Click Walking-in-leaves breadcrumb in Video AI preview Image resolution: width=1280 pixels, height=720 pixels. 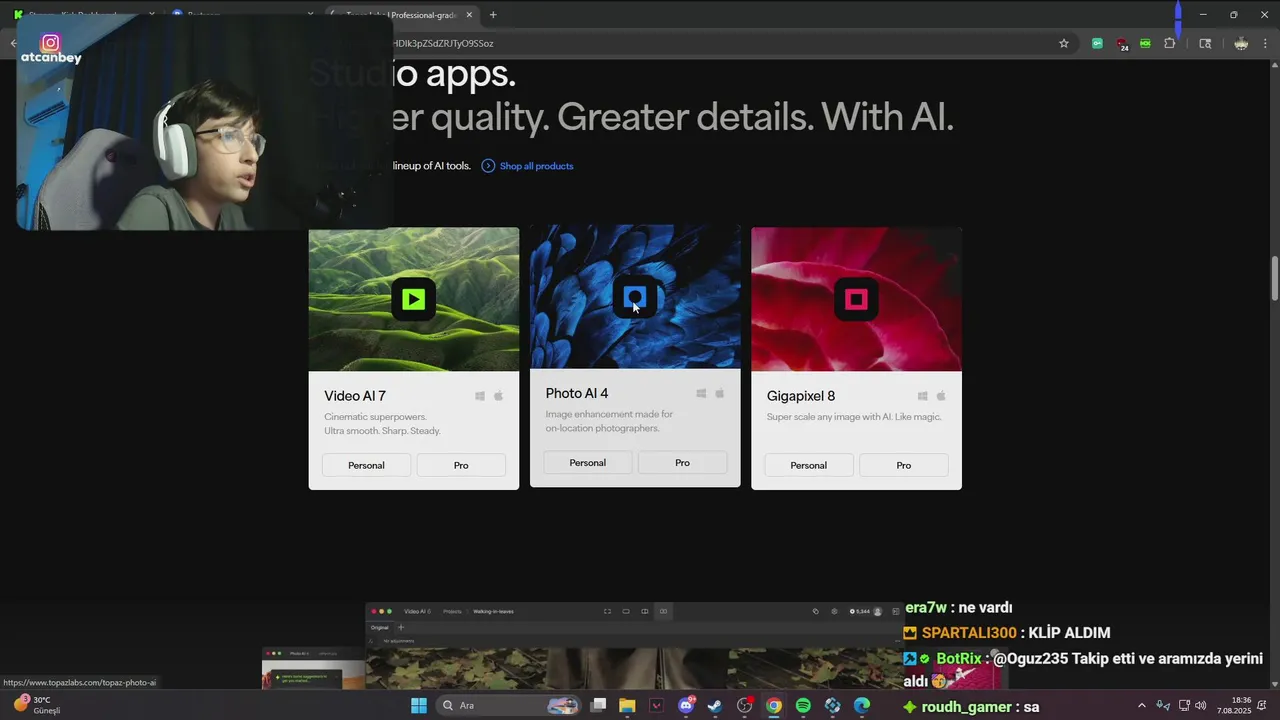493,611
